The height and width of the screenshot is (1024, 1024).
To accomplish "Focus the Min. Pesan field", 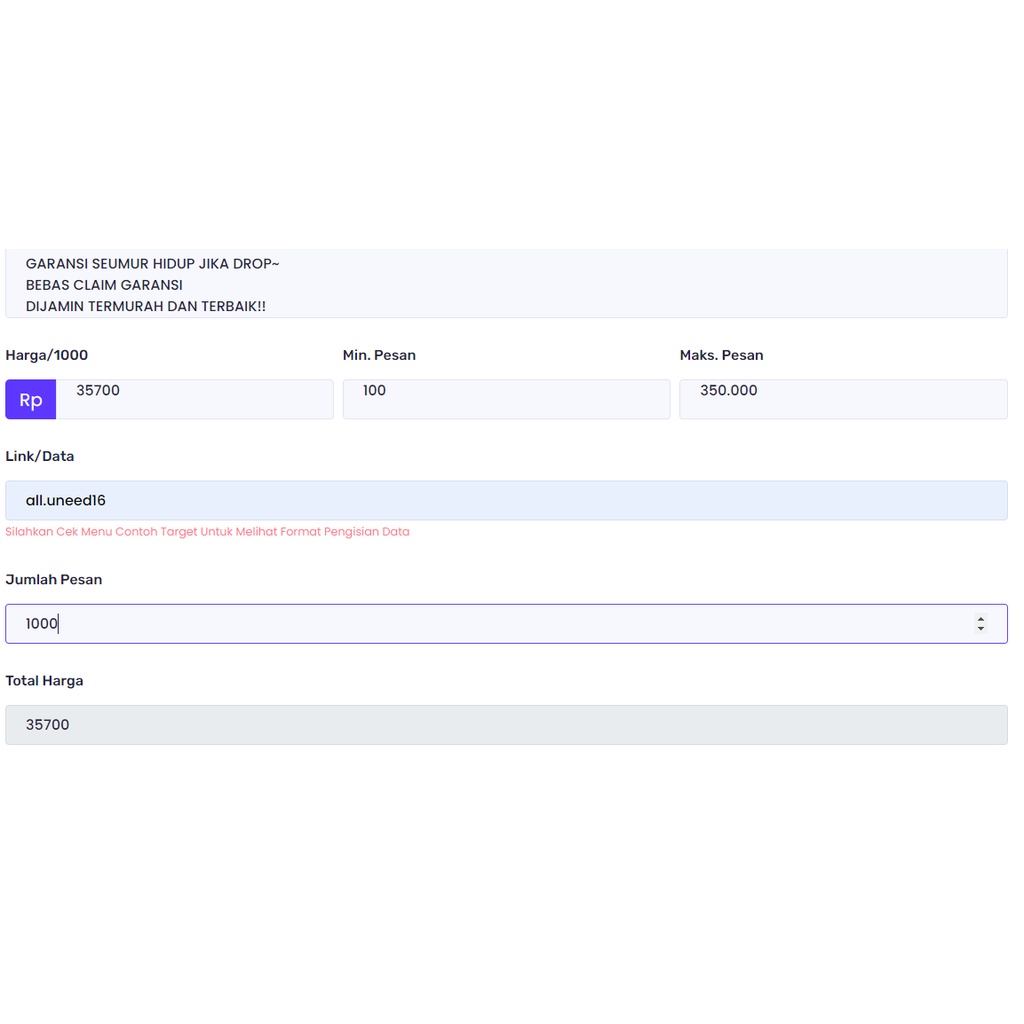I will pyautogui.click(x=506, y=399).
